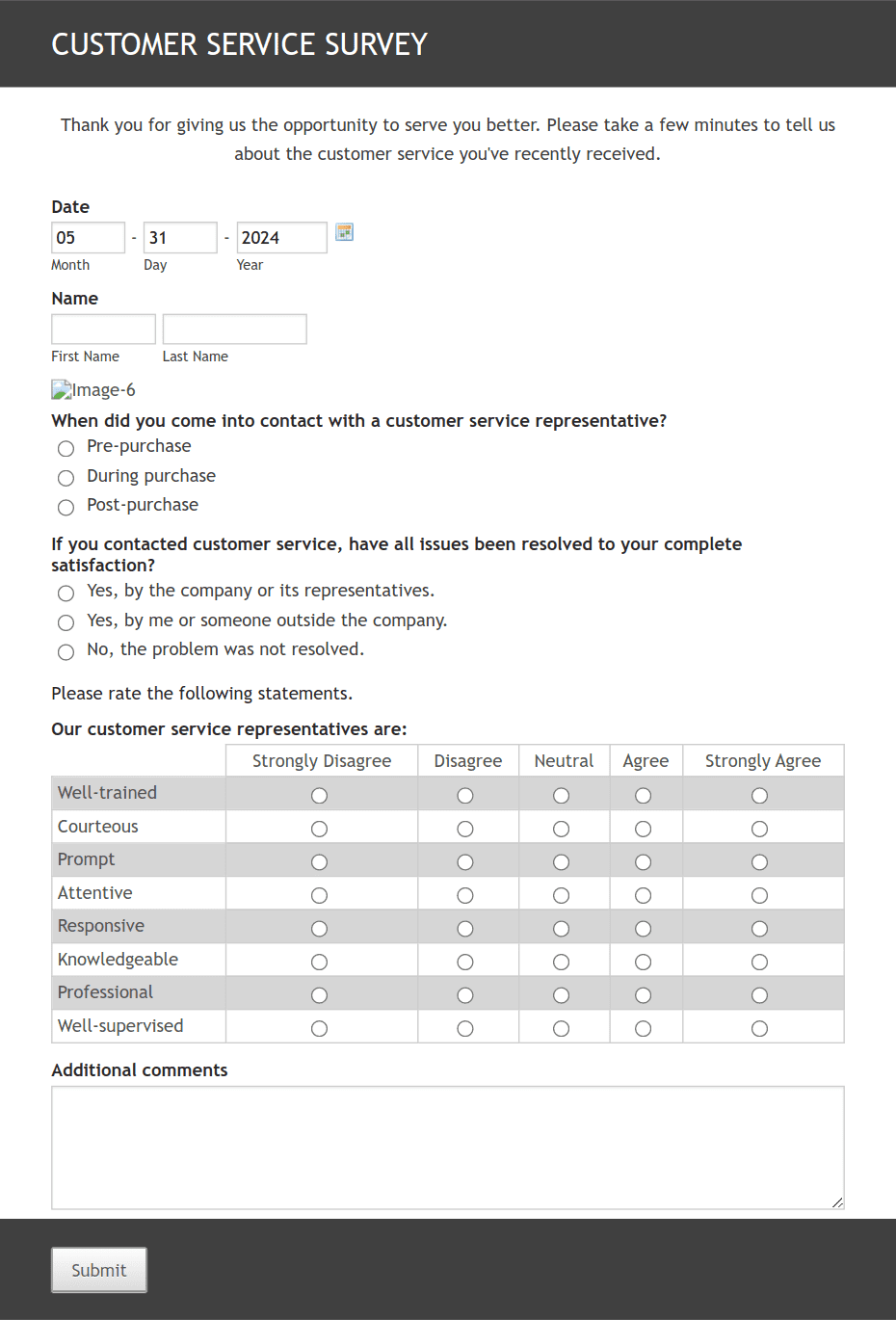Click the broken Image-6 placeholder
Viewport: 896px width, 1320px height.
93,390
